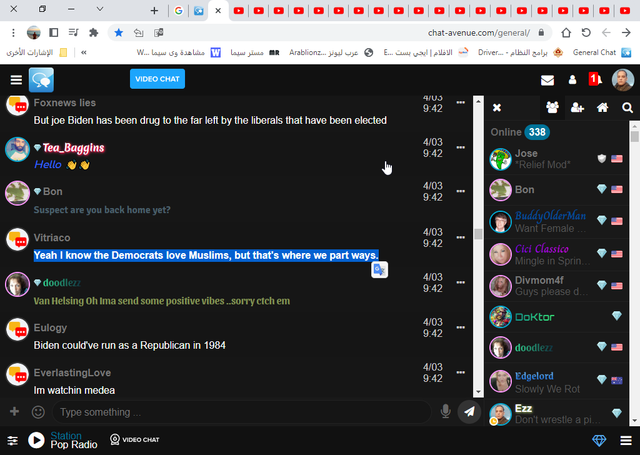The width and height of the screenshot is (640, 455).
Task: Start voice recording with microphone icon
Action: pyautogui.click(x=445, y=411)
